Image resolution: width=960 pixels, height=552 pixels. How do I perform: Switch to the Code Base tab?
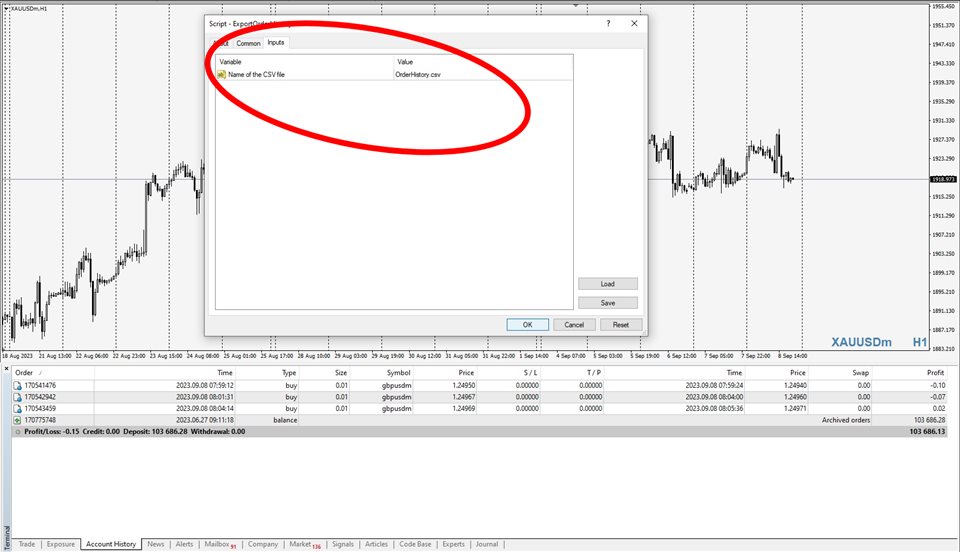(x=415, y=544)
